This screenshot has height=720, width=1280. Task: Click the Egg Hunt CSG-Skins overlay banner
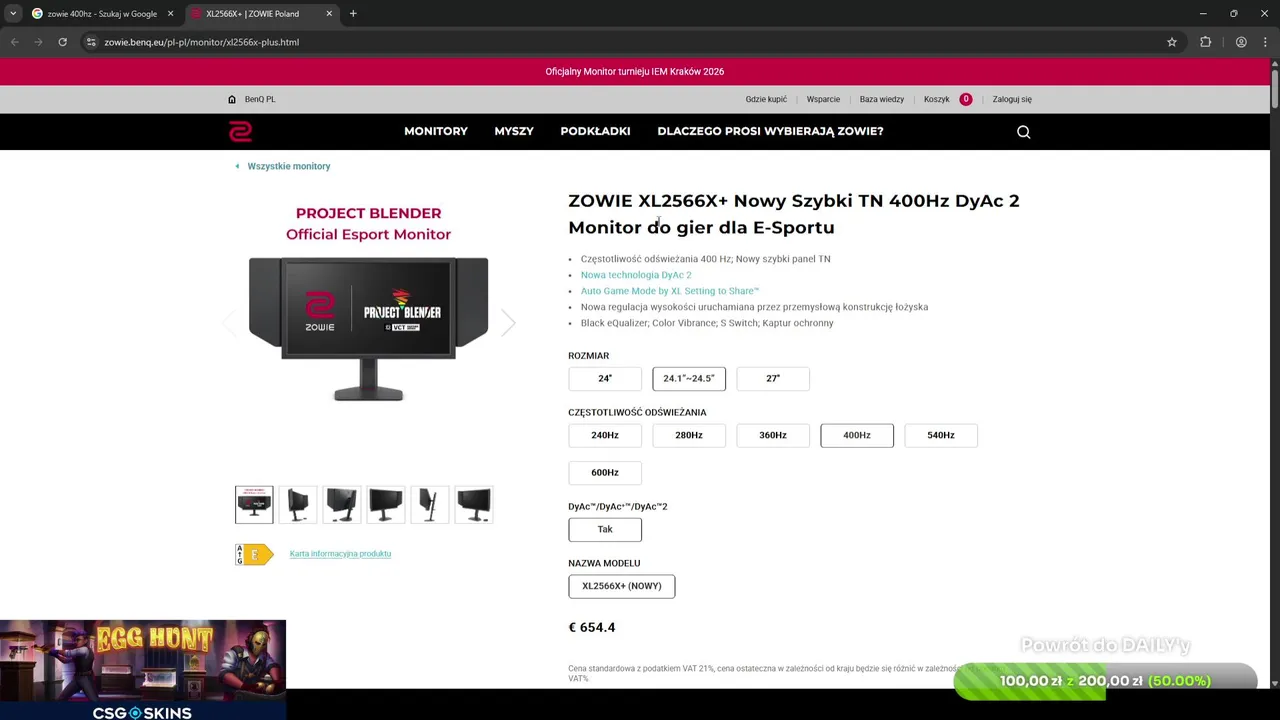point(143,670)
